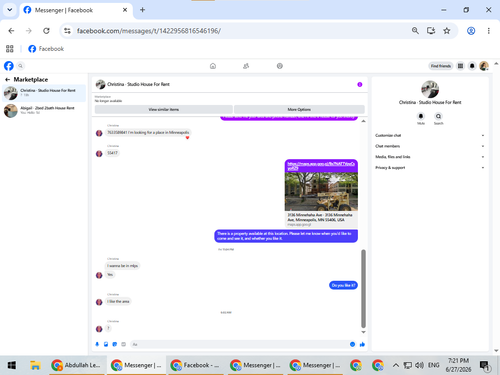Click the volume icon in system tray
The height and width of the screenshot is (375, 500).
(x=419, y=365)
